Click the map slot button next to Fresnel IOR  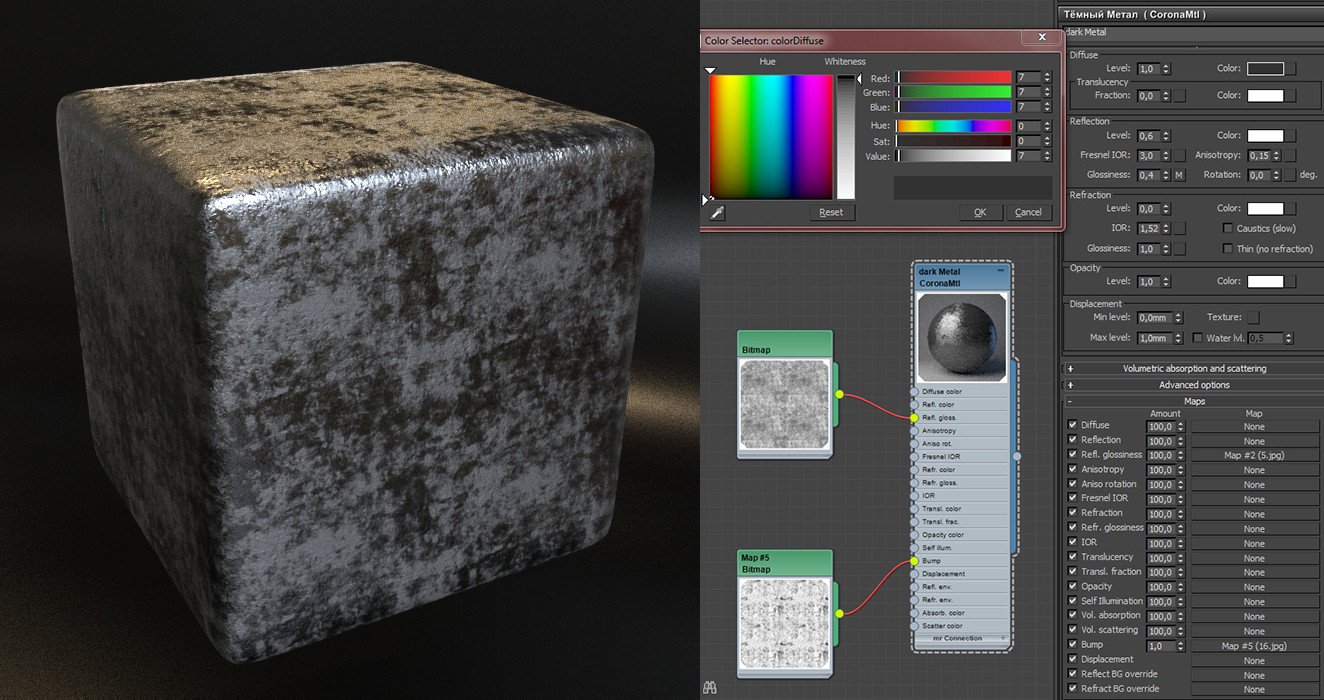(x=1179, y=156)
